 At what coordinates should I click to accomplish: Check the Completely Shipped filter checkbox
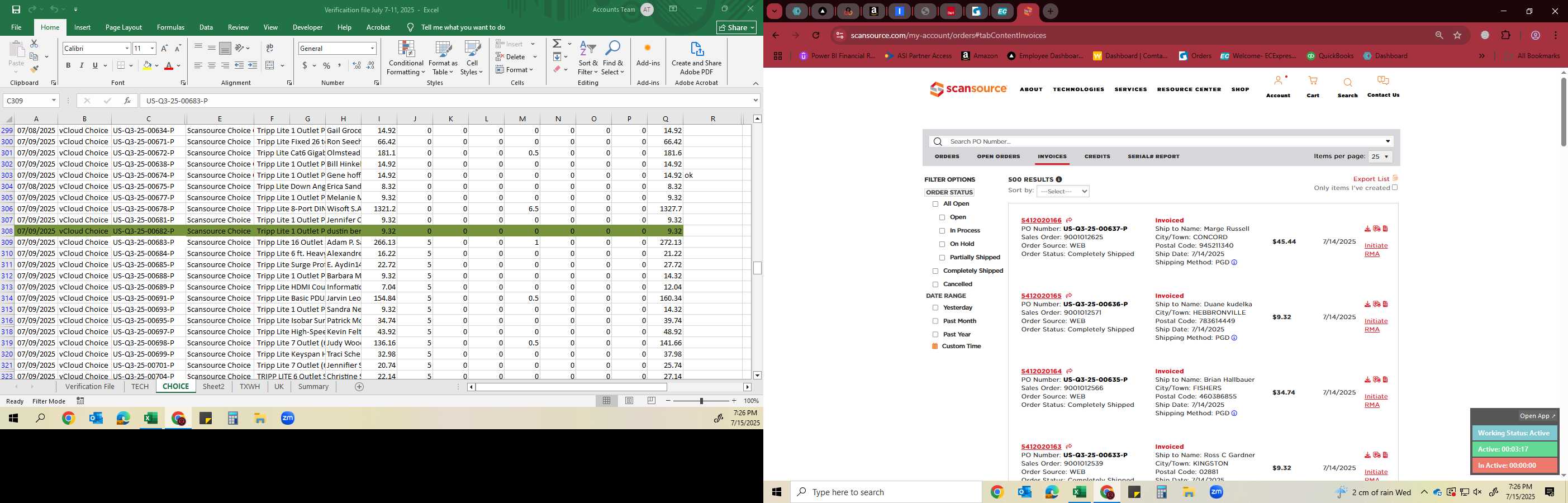click(x=935, y=271)
